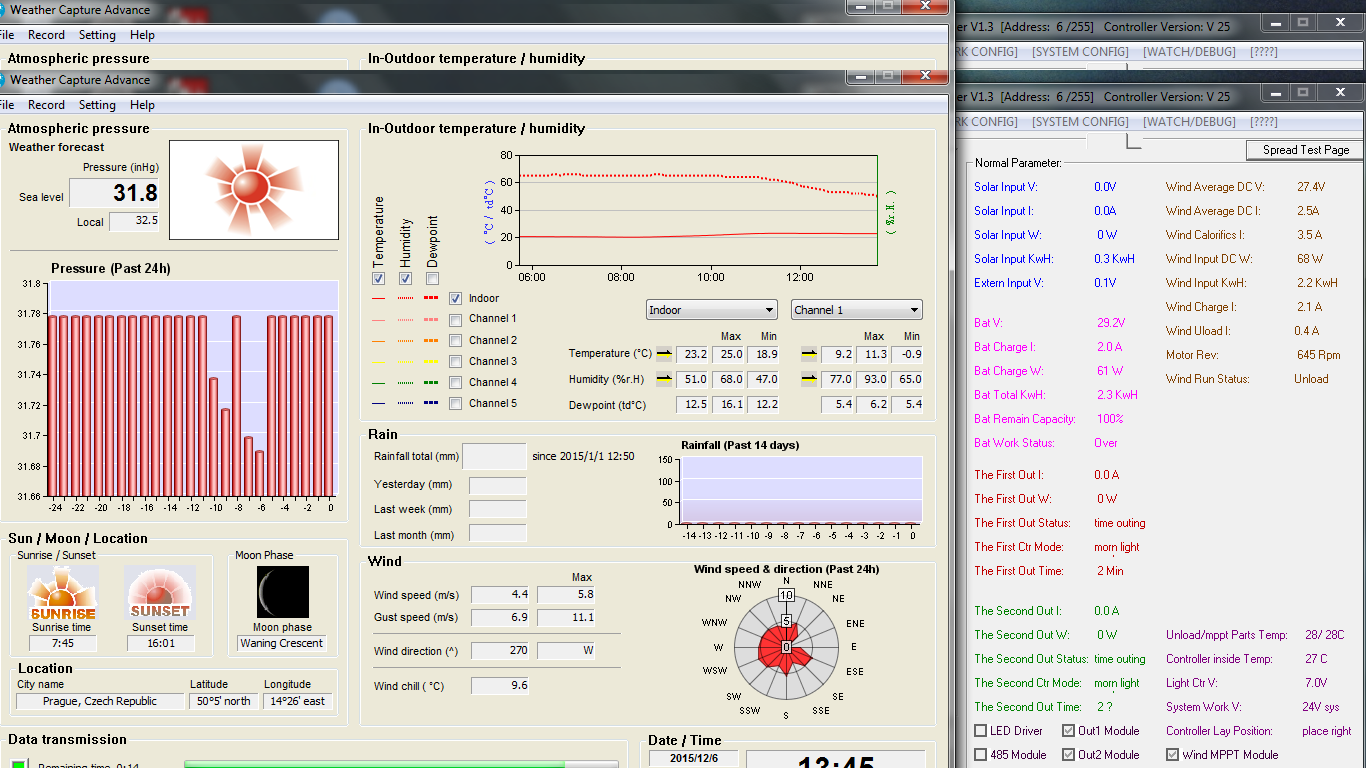Click the green data transmission status indicator

(x=18, y=765)
